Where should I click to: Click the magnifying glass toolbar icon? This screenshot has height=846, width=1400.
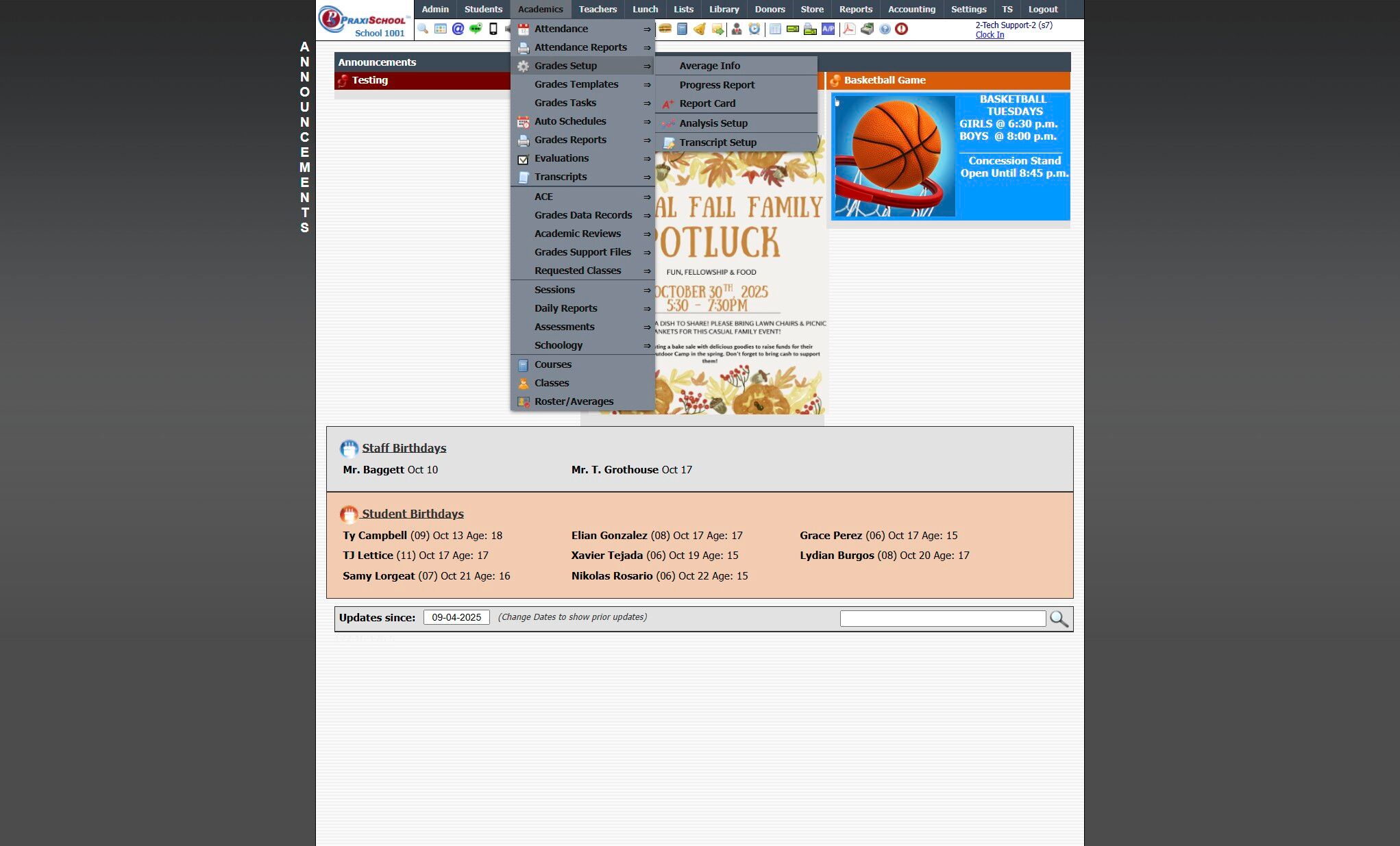tap(423, 29)
